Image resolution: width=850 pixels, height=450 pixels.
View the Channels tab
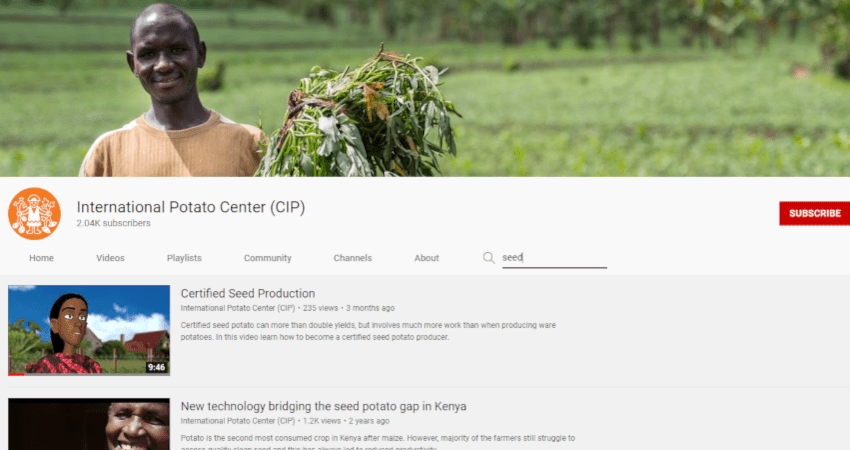[352, 258]
